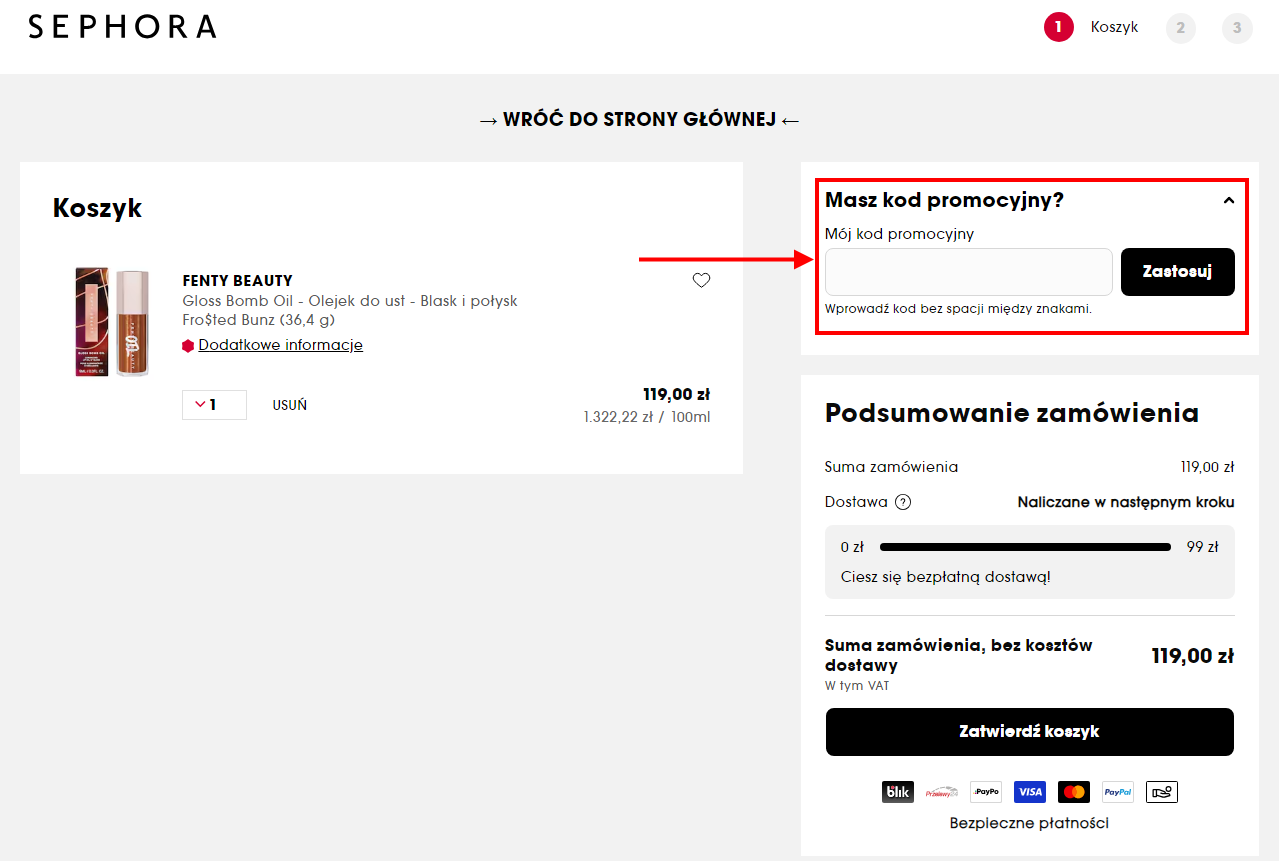Add the Fenty Beauty product to wishlist
Screen dimensions: 1279x861
tap(701, 280)
